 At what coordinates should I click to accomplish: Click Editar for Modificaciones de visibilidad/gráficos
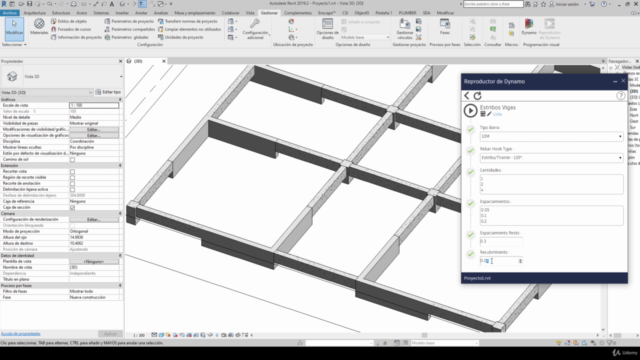click(94, 129)
